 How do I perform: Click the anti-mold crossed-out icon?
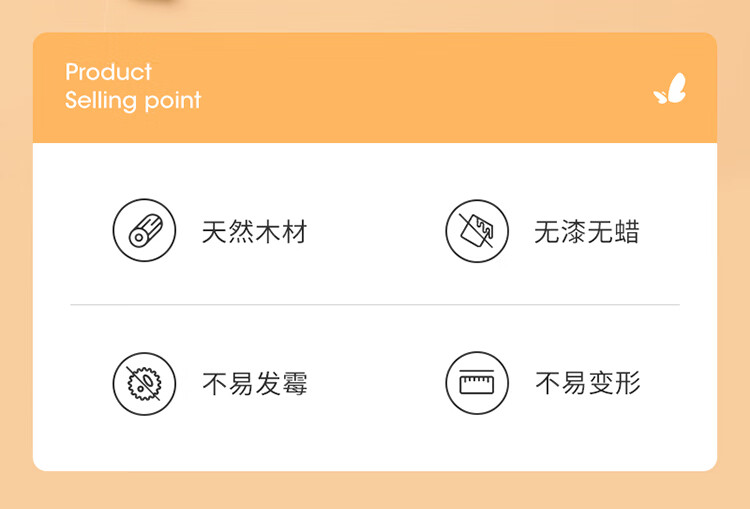pyautogui.click(x=143, y=384)
